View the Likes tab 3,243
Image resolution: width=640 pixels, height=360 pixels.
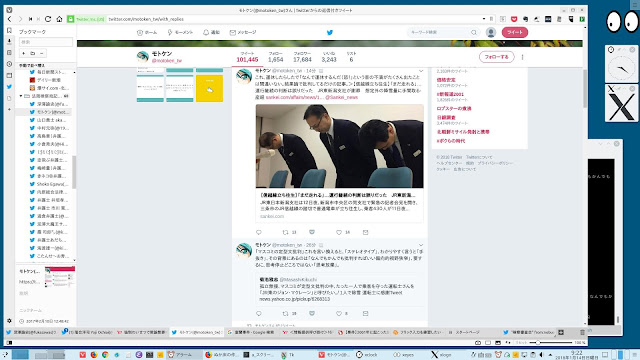[329, 57]
